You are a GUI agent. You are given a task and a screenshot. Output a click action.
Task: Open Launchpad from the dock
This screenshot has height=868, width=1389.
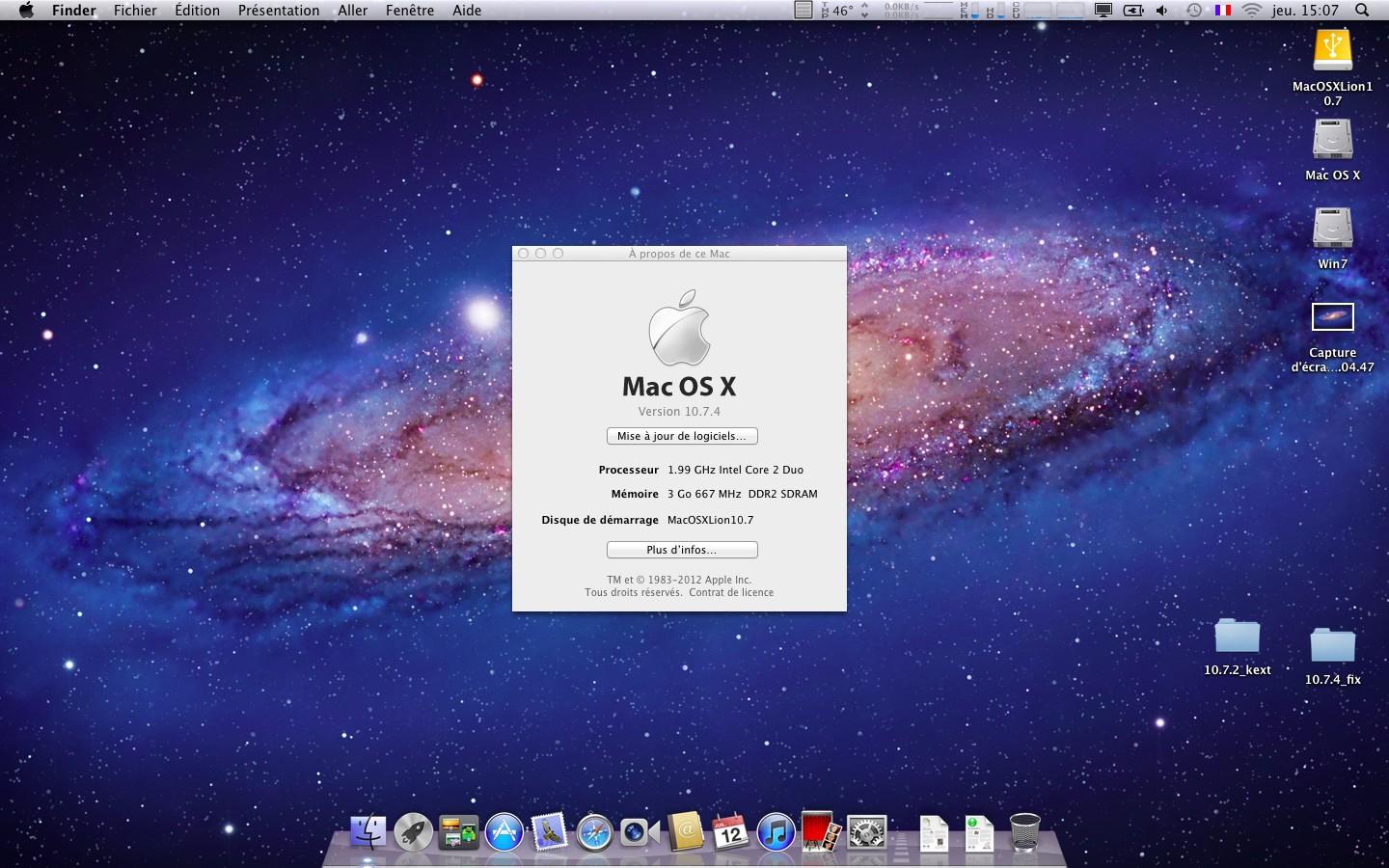coord(413,831)
